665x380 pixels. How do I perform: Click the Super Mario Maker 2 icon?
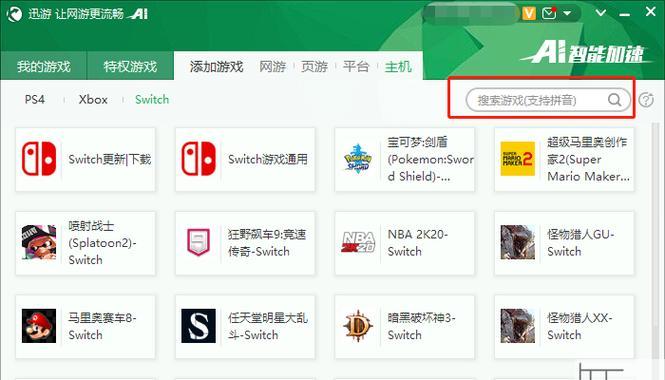coord(517,159)
